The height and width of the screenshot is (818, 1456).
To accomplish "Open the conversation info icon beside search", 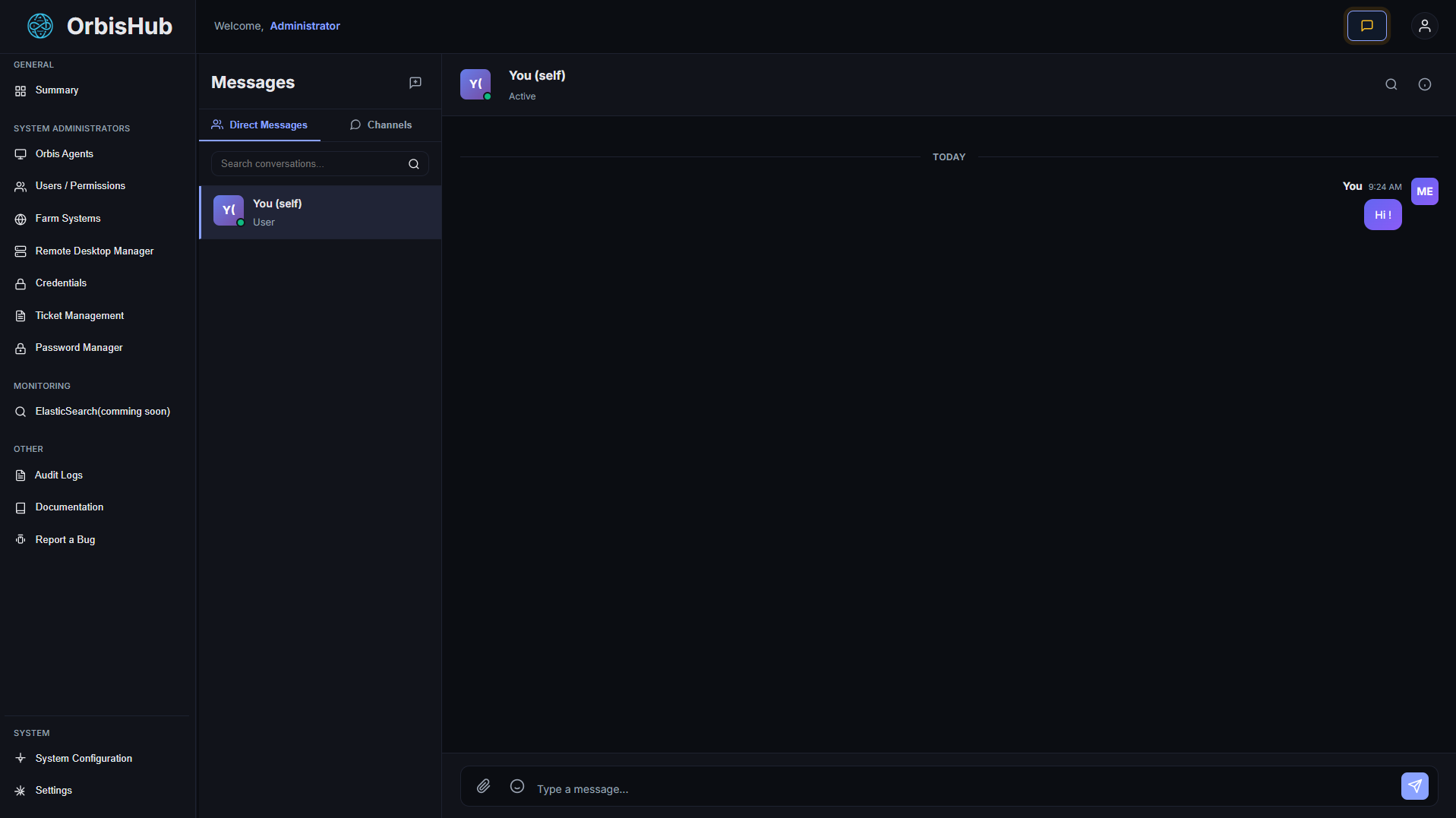I will coord(1425,84).
